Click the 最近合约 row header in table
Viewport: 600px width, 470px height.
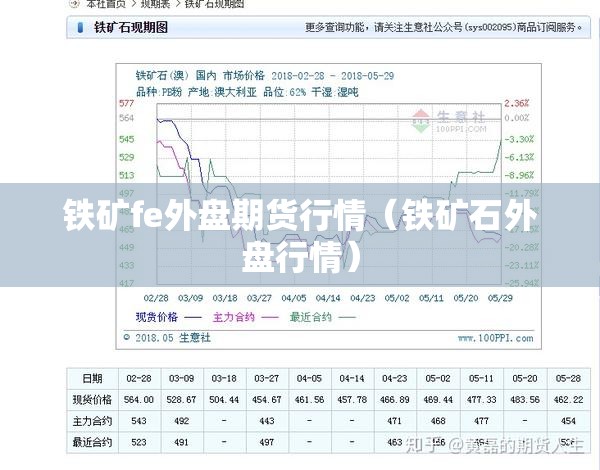(x=92, y=442)
